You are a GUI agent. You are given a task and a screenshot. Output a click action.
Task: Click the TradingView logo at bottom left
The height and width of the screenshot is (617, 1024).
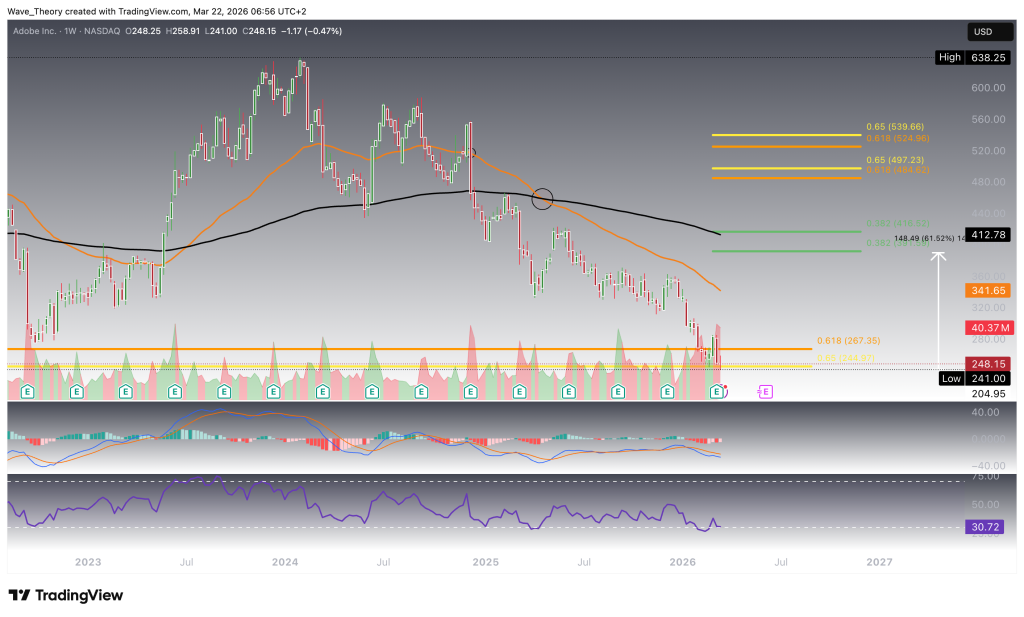66,595
